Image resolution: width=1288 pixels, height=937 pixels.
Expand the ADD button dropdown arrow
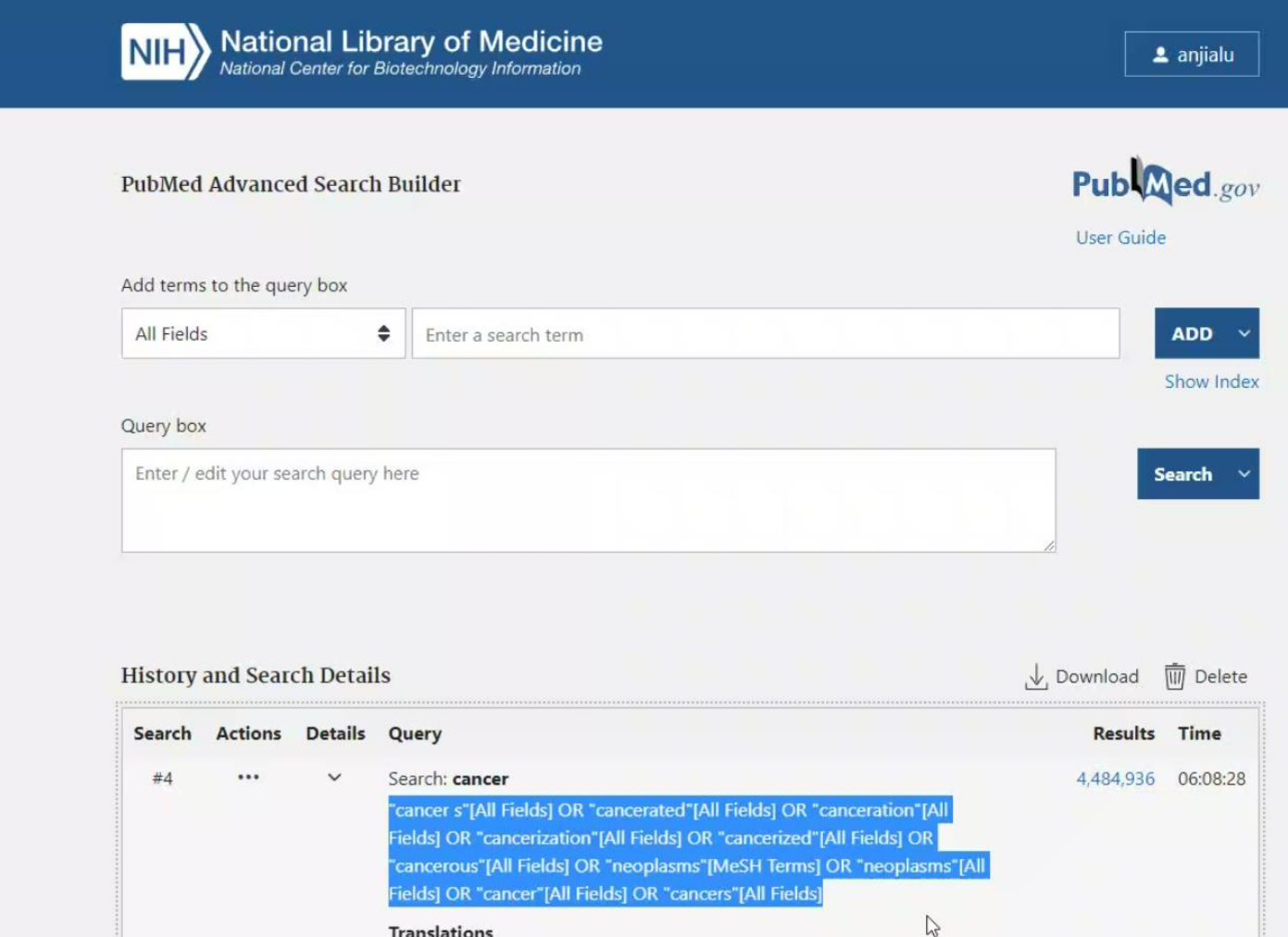coord(1244,333)
